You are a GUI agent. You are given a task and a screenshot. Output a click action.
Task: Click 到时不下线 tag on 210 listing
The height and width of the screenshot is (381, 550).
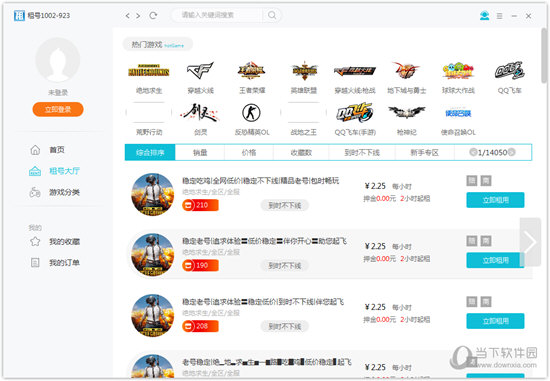pyautogui.click(x=284, y=205)
